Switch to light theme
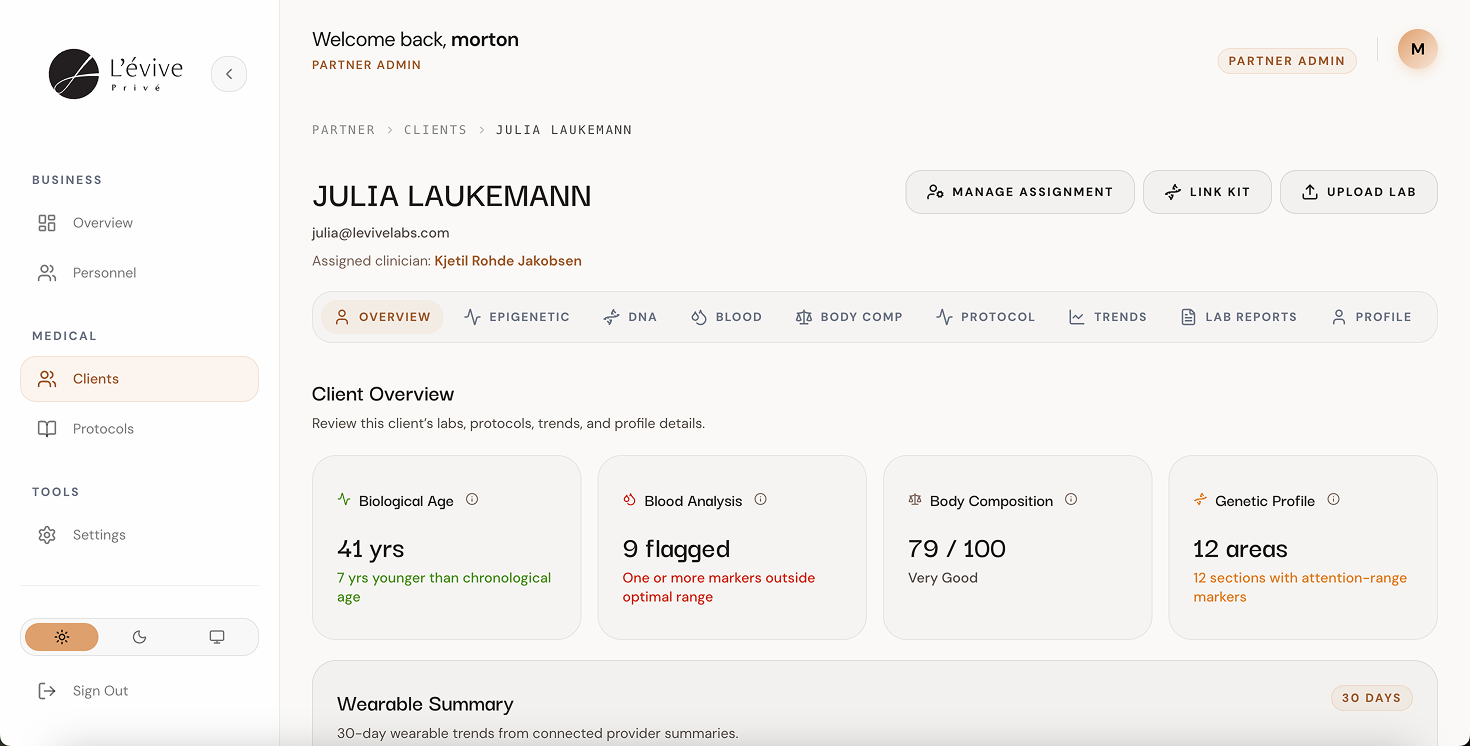Viewport: 1470px width, 746px height. (x=62, y=637)
